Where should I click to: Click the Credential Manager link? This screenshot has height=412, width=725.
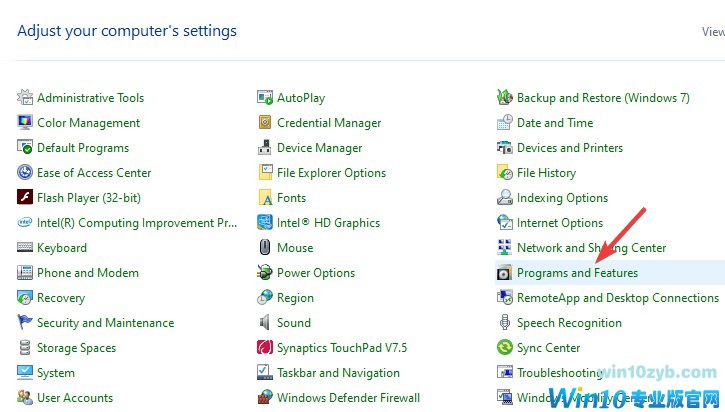pyautogui.click(x=329, y=123)
